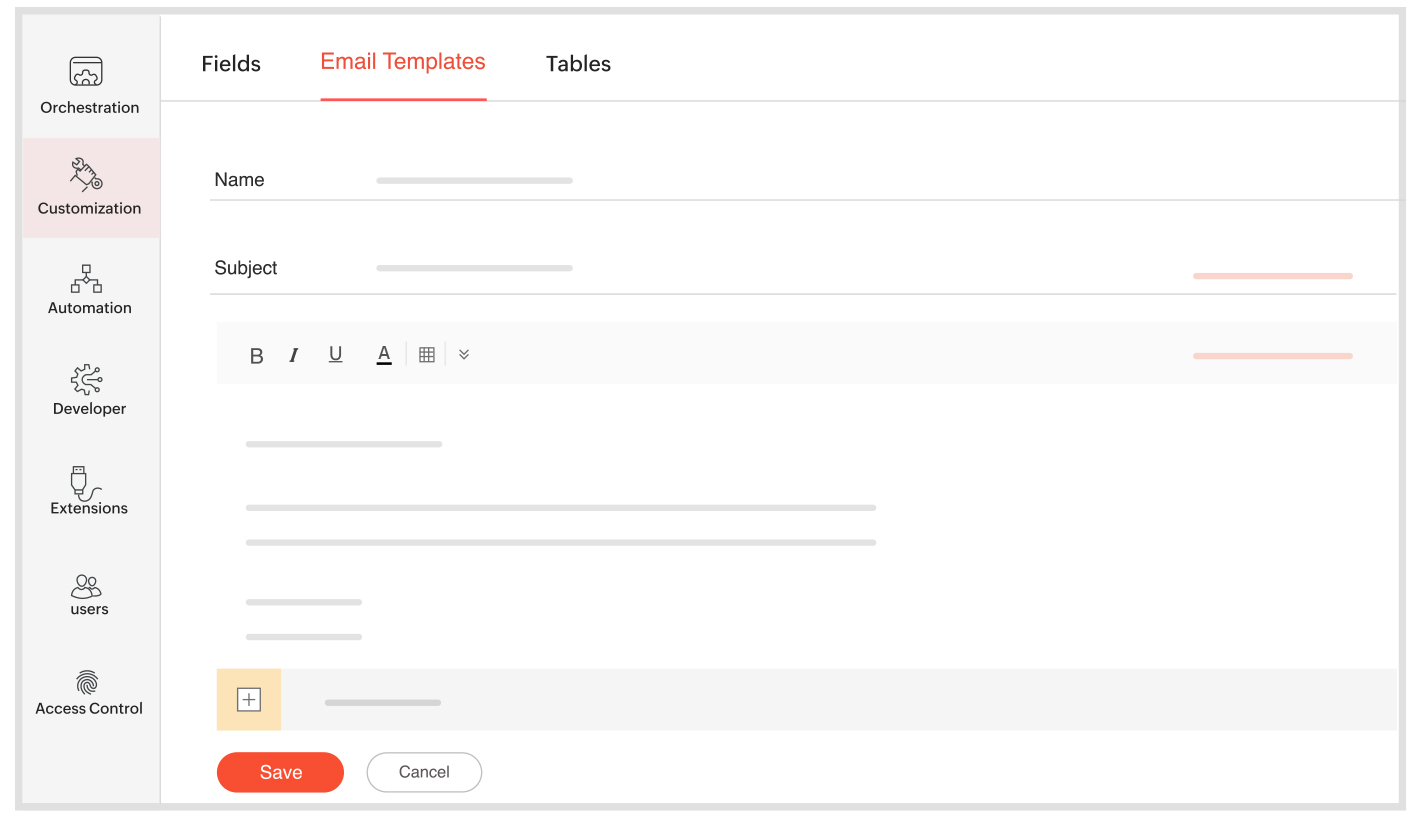The width and height of the screenshot is (1421, 817).
Task: Expand more formatting options chevron
Action: click(x=464, y=355)
